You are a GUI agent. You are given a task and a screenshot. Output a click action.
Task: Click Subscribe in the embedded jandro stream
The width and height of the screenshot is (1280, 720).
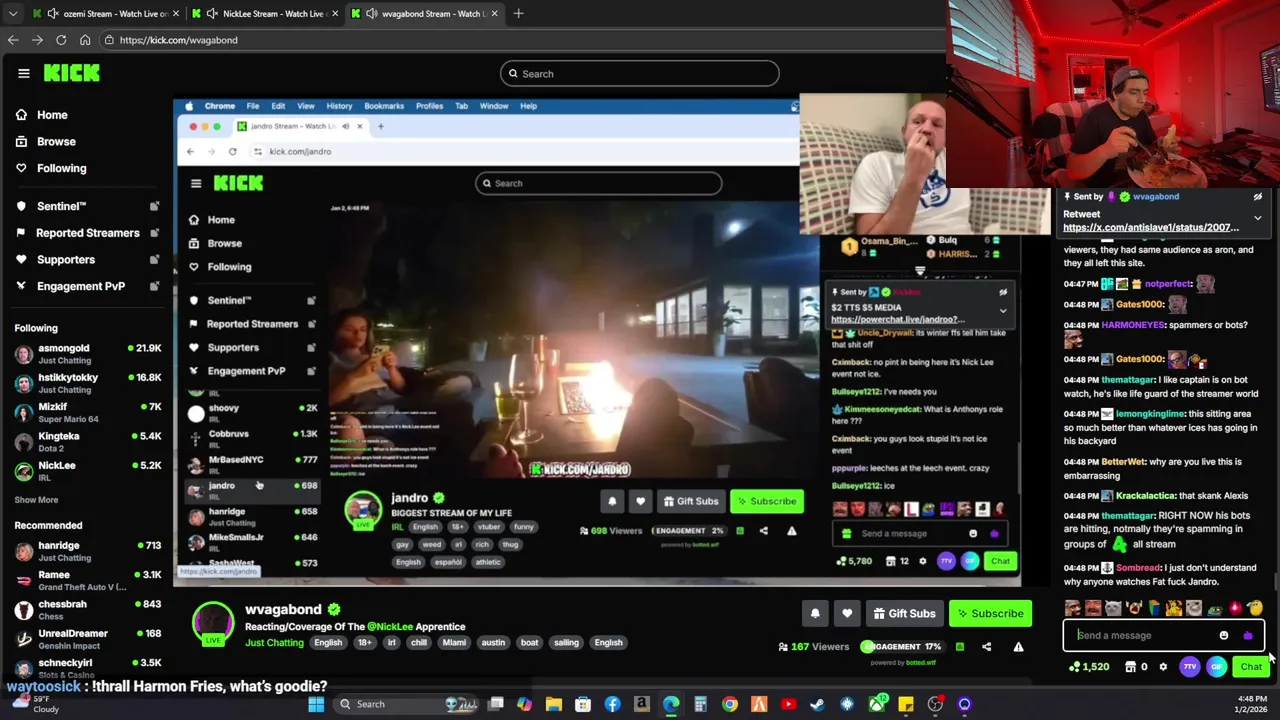(767, 502)
